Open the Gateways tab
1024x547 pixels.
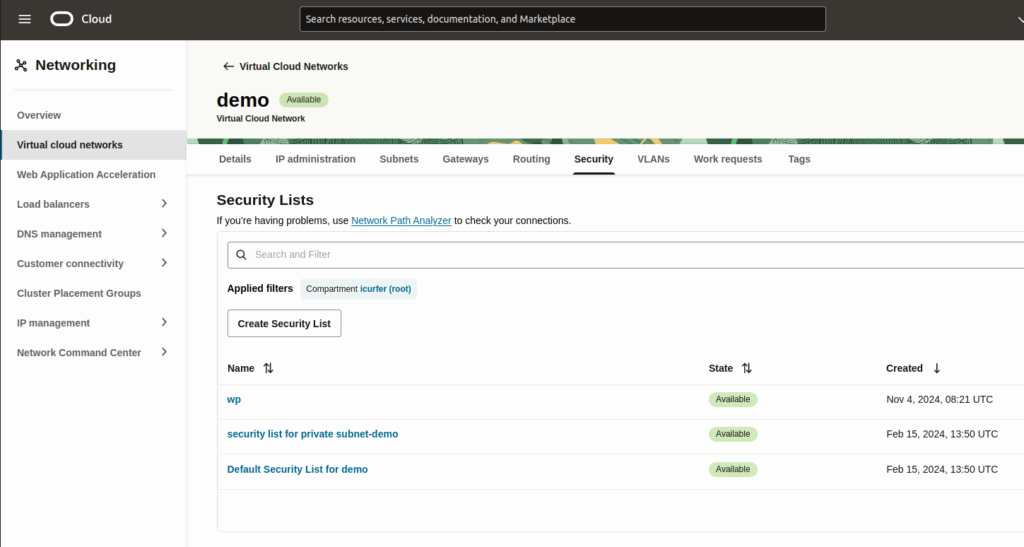pos(465,159)
